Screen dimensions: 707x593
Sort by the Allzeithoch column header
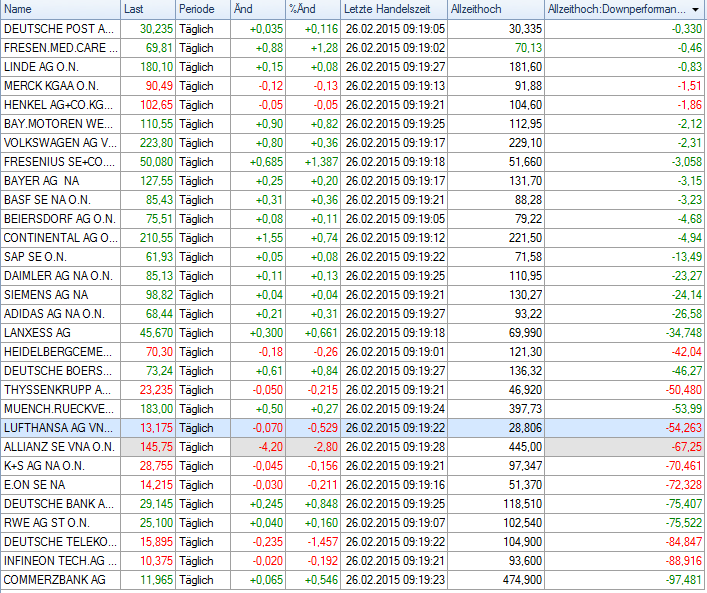(x=496, y=9)
